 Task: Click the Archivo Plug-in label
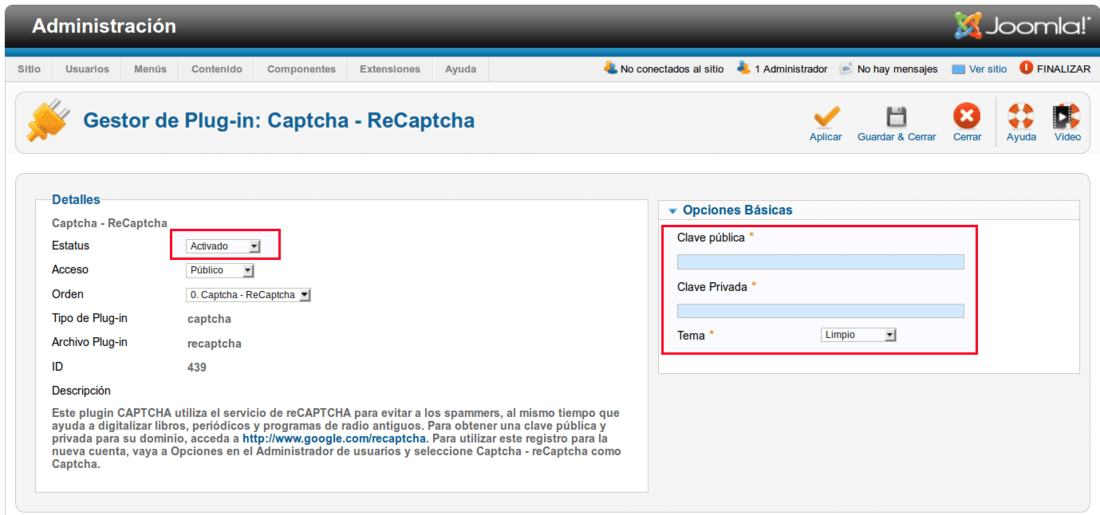click(x=90, y=342)
